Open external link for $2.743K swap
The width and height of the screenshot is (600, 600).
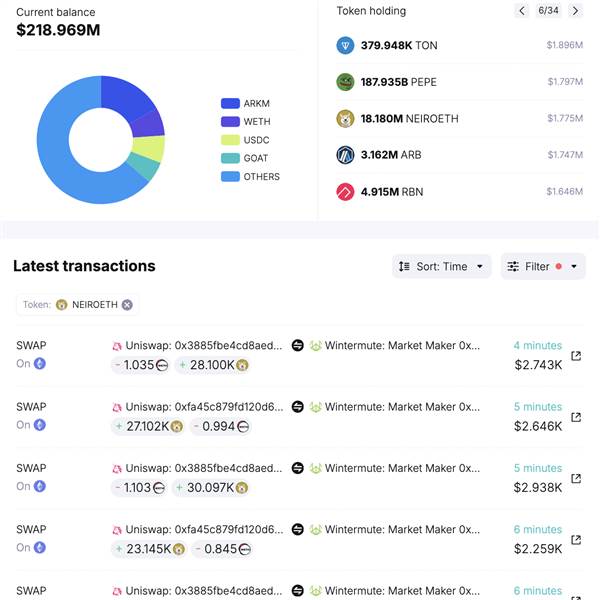tap(576, 356)
